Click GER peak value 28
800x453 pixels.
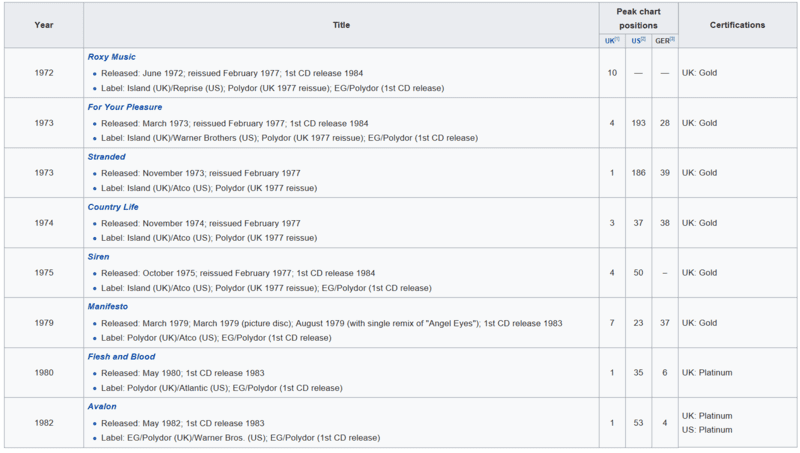click(665, 123)
